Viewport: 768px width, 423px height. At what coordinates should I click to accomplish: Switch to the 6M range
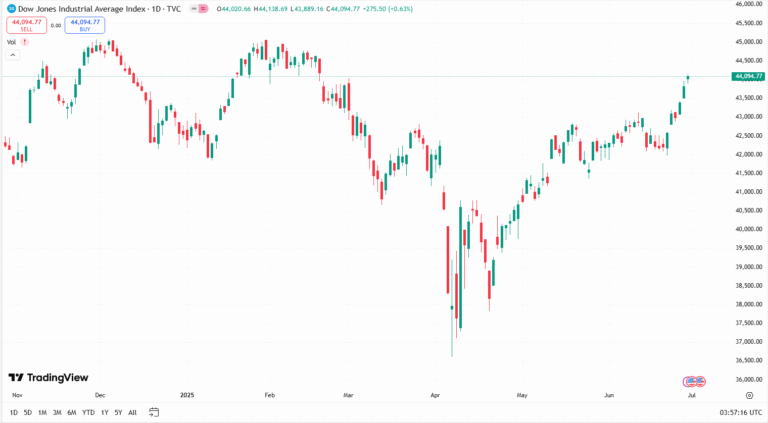click(x=71, y=412)
